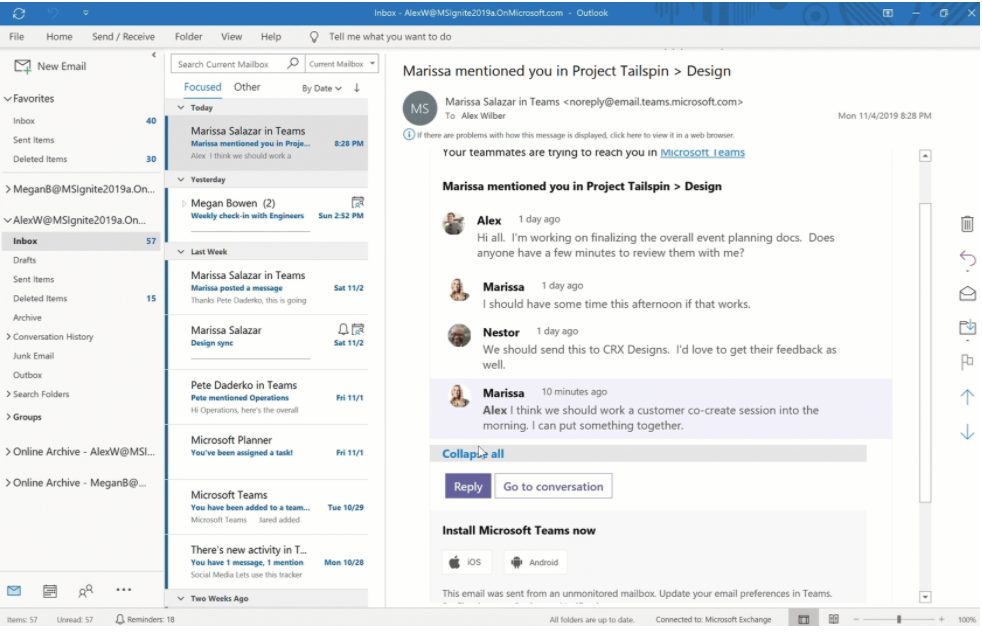Viewport: 982px width, 633px height.
Task: Switch to the Other inbox
Action: 247,87
